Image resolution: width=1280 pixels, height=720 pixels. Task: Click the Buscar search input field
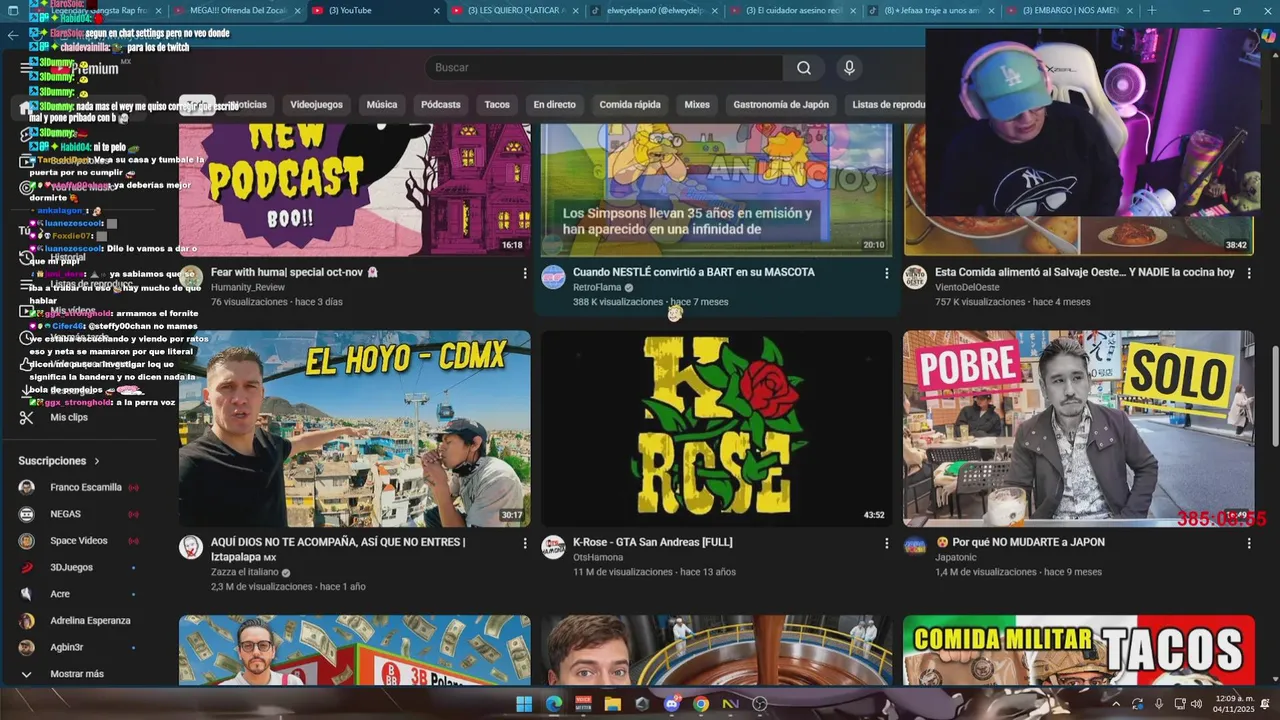605,68
